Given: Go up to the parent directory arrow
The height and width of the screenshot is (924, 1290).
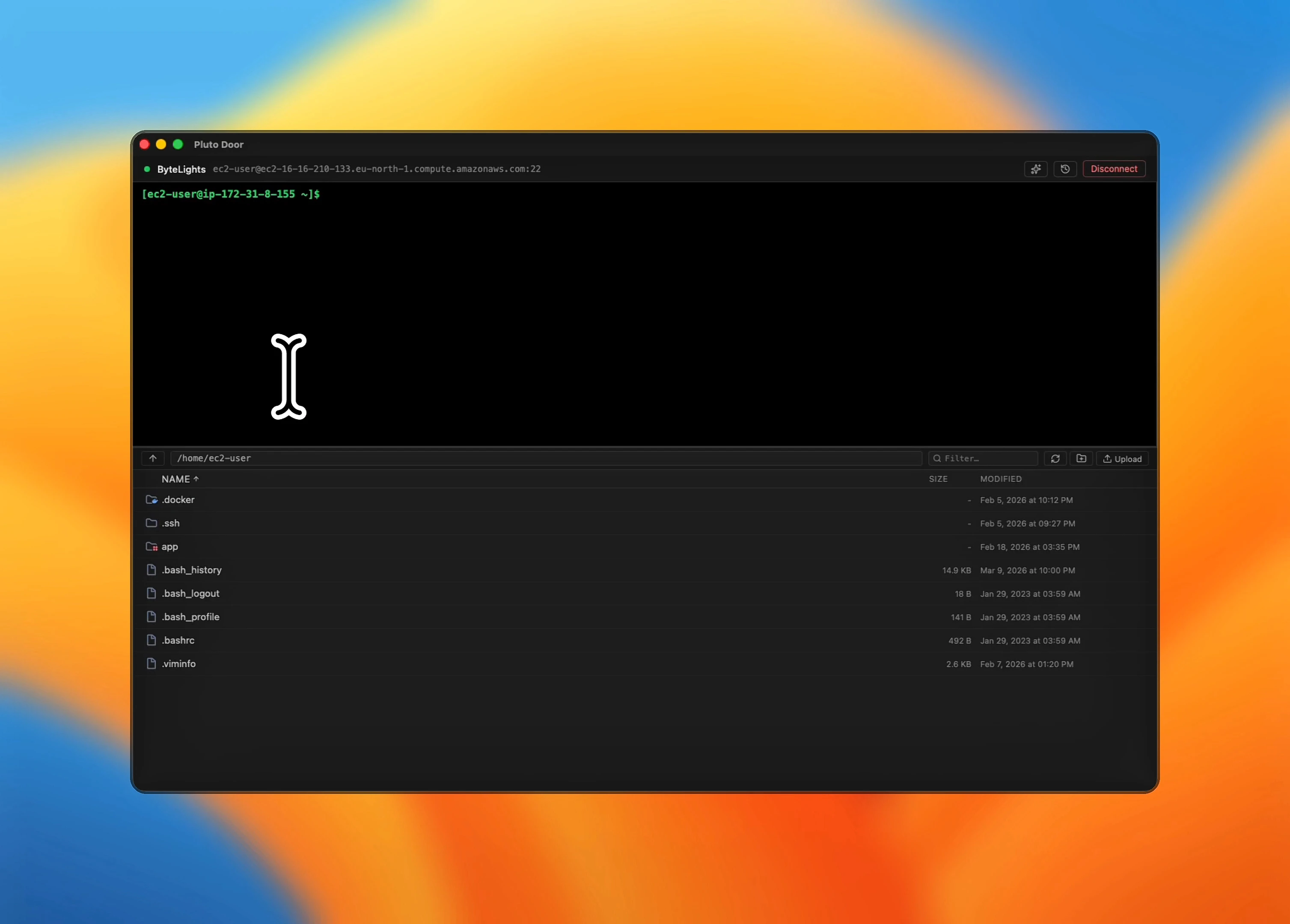Looking at the screenshot, I should pyautogui.click(x=153, y=458).
